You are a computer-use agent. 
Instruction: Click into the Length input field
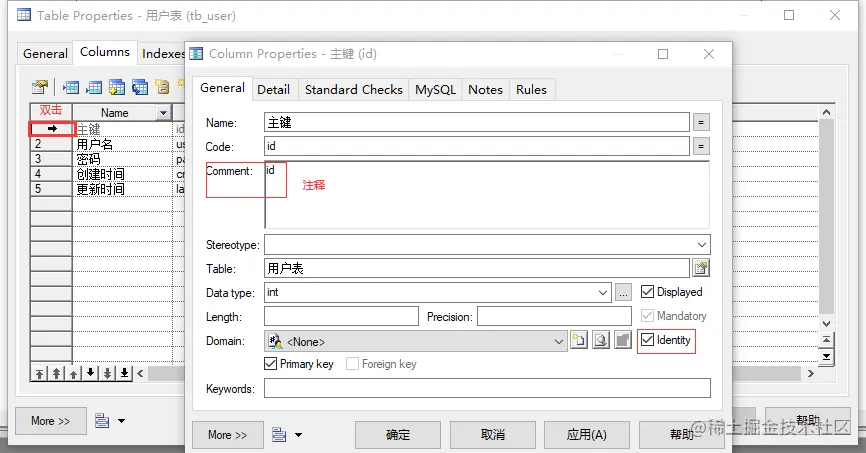coord(341,317)
